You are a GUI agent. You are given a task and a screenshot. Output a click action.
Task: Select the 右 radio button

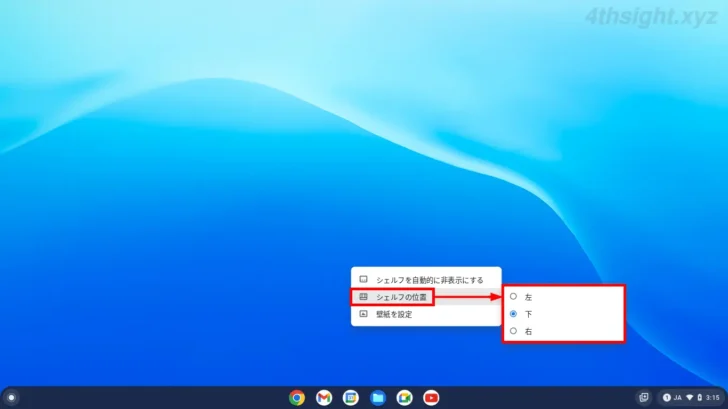point(513,331)
